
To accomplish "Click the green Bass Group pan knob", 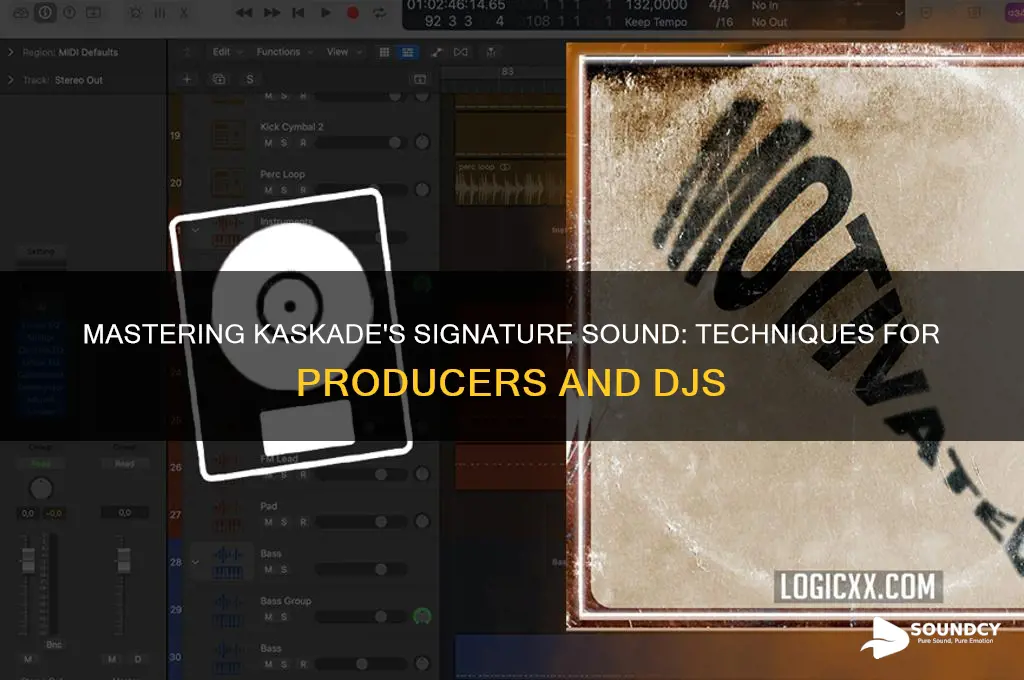I will coord(423,616).
